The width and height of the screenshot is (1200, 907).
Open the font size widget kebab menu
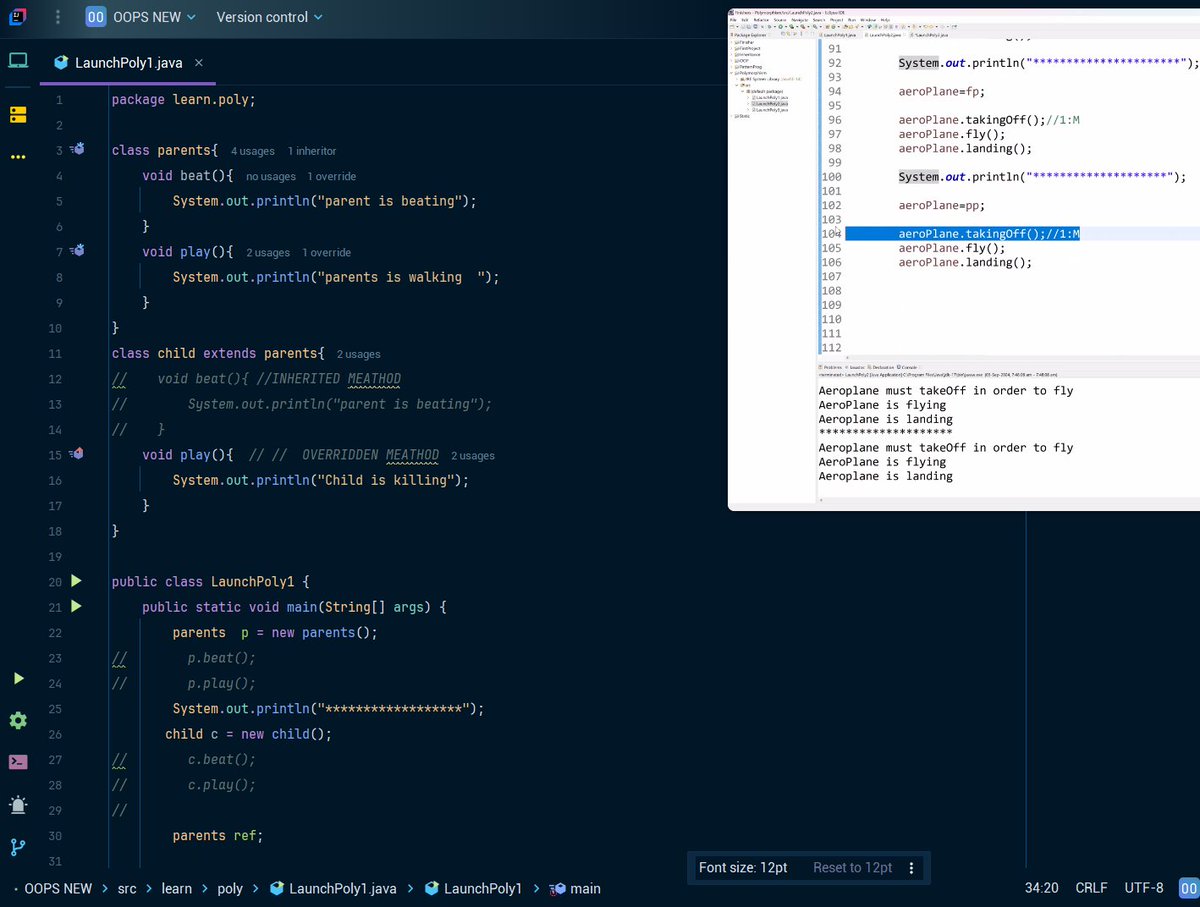911,867
